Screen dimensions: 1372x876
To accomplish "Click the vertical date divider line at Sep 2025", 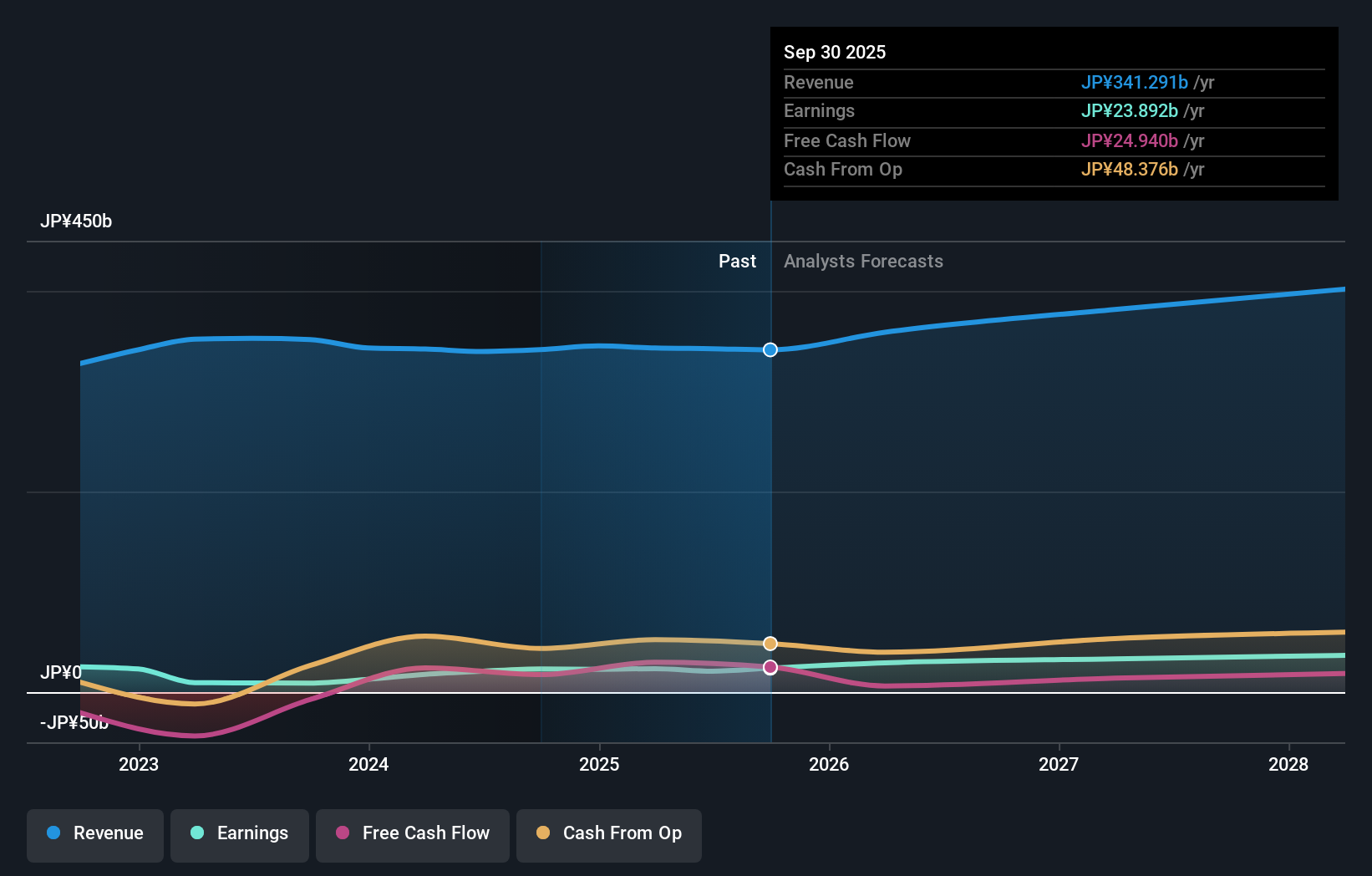I will (770, 502).
